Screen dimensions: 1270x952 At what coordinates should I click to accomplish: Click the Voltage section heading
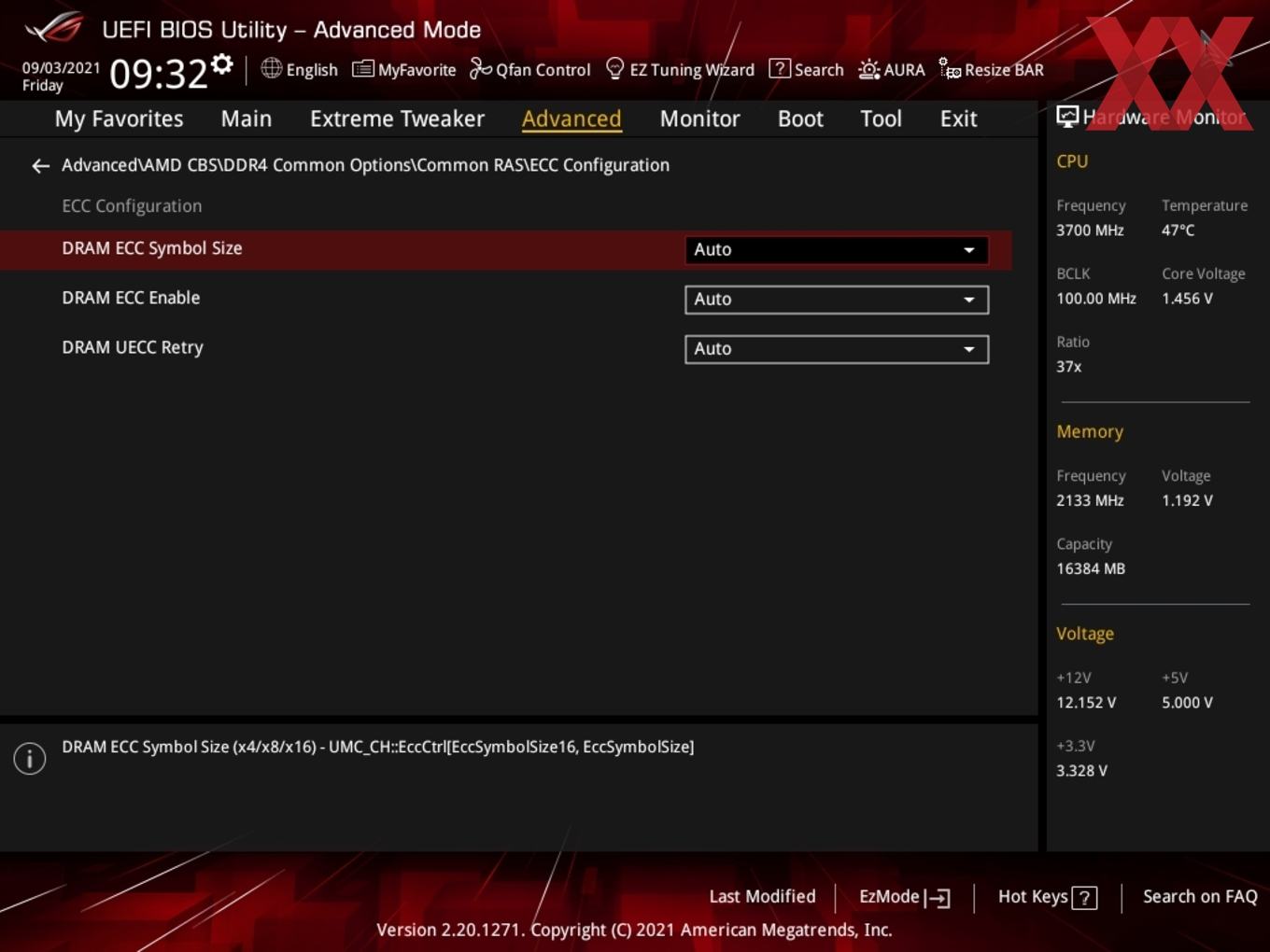[1085, 634]
